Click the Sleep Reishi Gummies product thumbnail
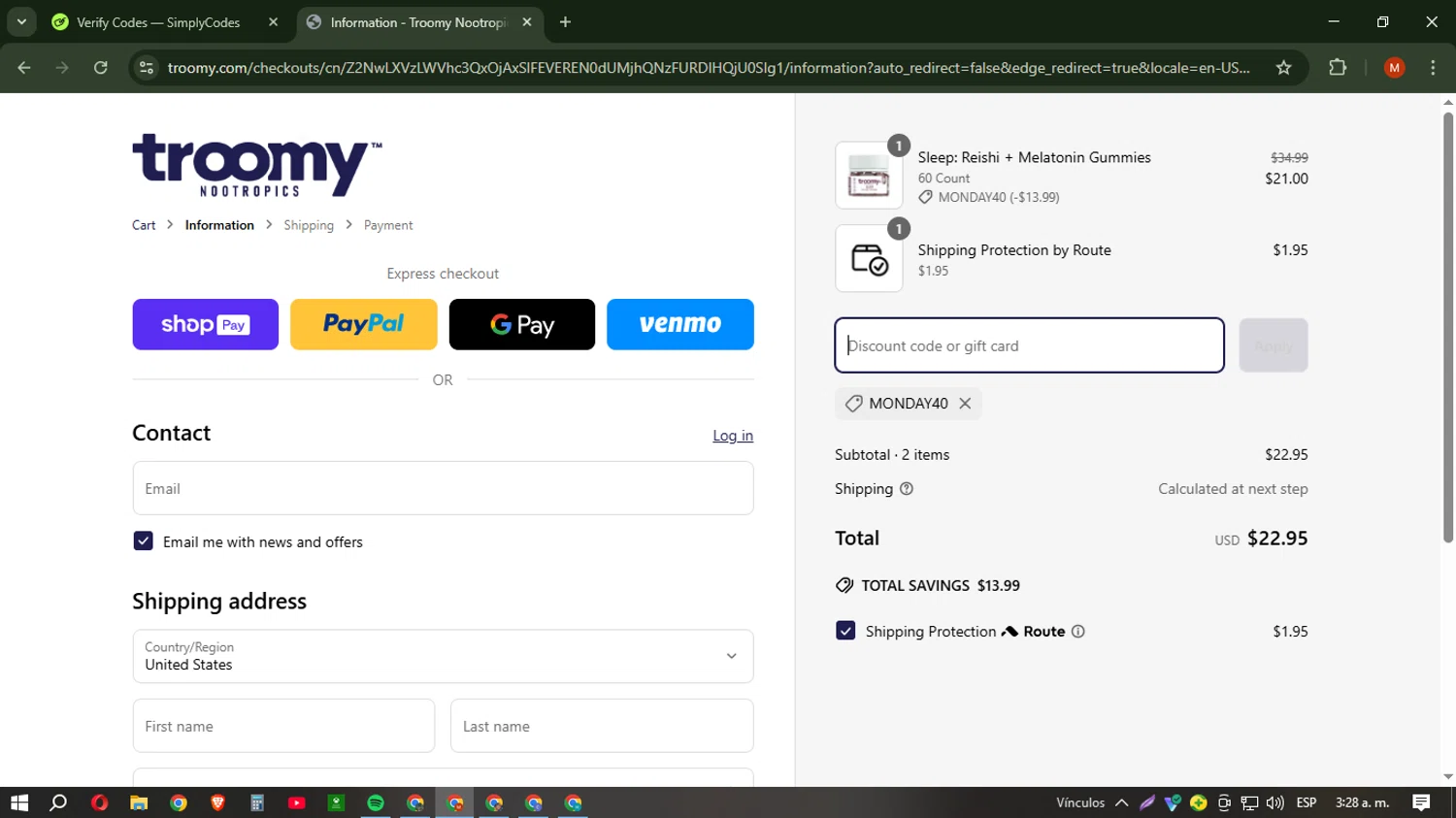Image resolution: width=1456 pixels, height=818 pixels. (x=869, y=176)
